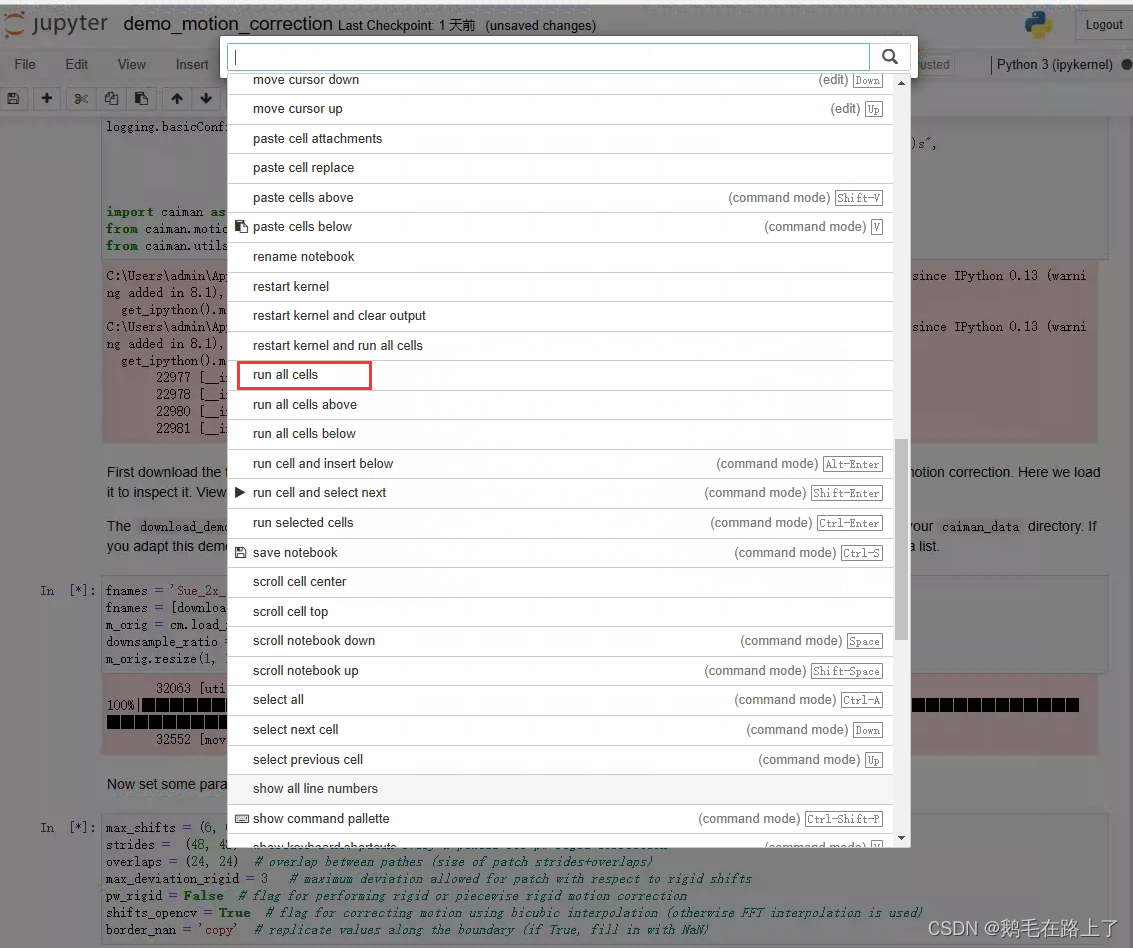Click the kernel status indicator circle

click(1126, 64)
